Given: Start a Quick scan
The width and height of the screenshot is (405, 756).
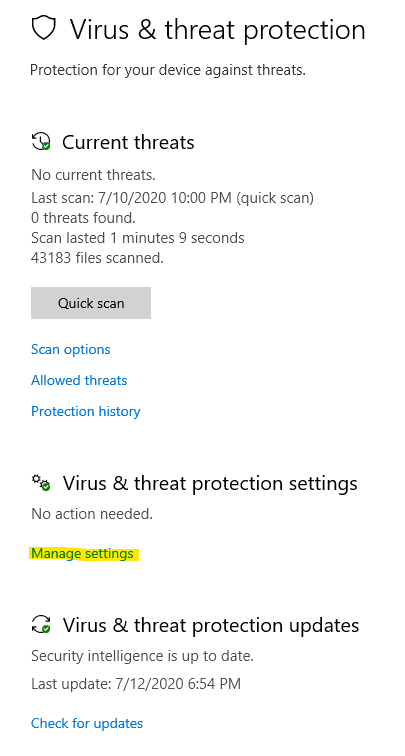Looking at the screenshot, I should coord(91,303).
